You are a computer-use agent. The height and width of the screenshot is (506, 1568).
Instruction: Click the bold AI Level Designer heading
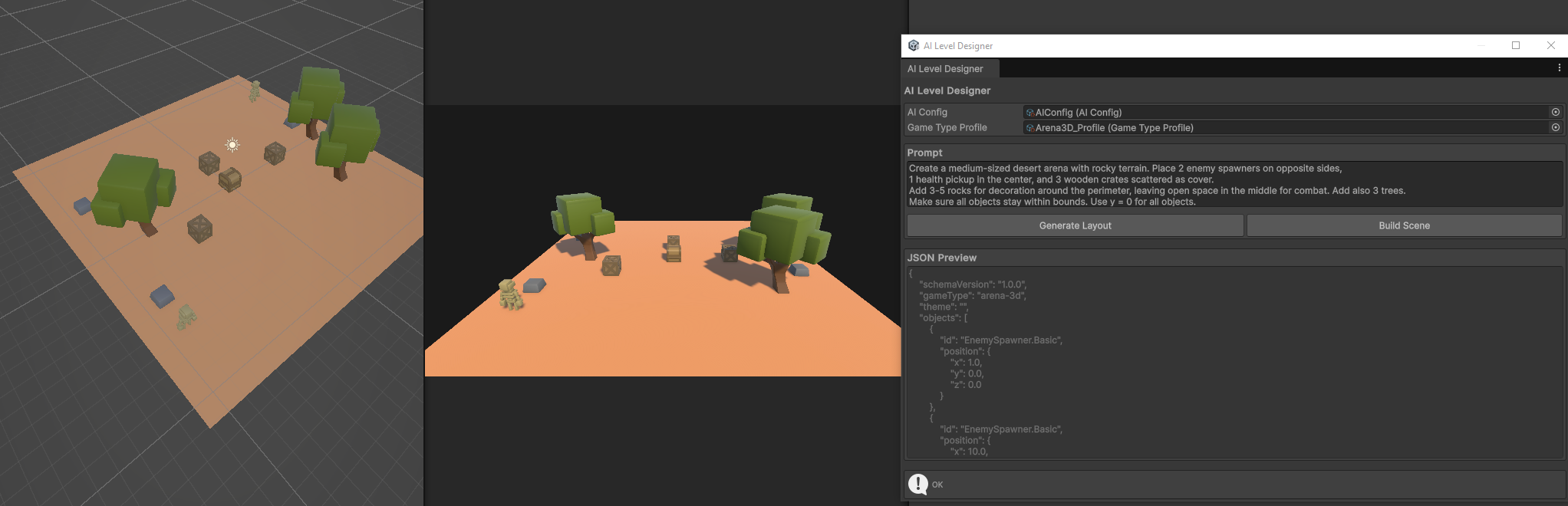pos(948,90)
